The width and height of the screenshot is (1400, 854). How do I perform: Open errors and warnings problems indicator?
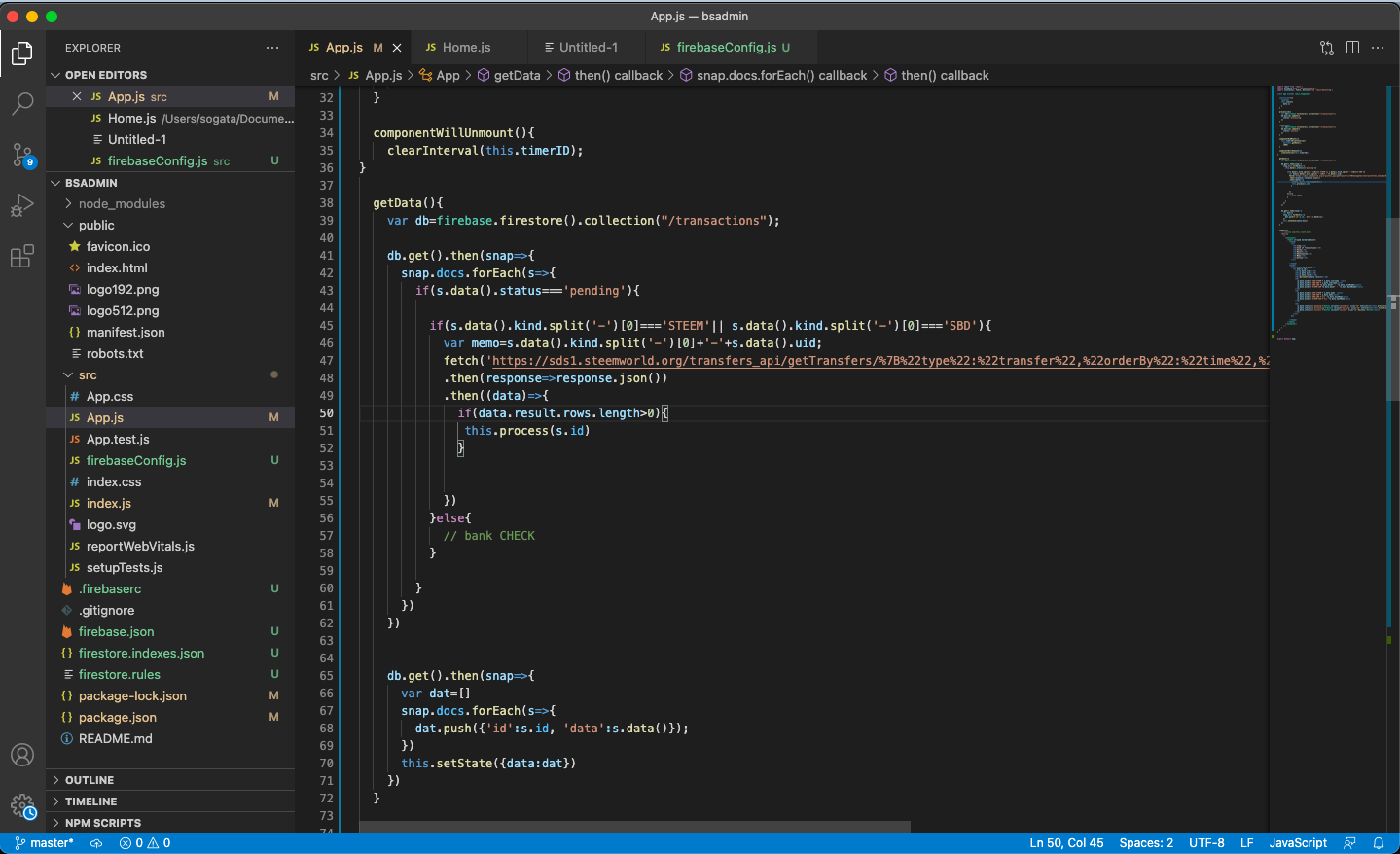(145, 843)
